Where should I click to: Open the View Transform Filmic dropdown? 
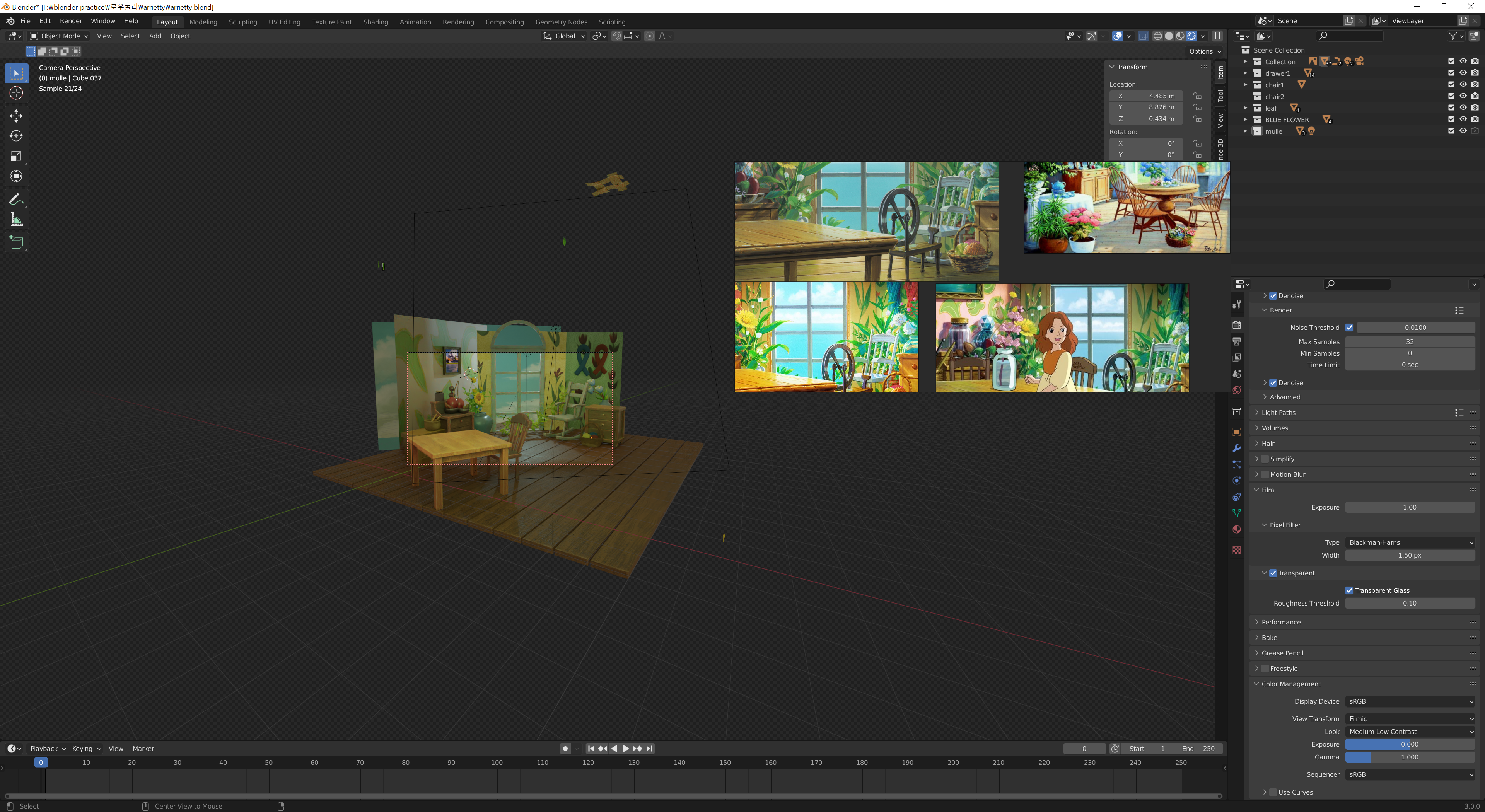point(1410,719)
